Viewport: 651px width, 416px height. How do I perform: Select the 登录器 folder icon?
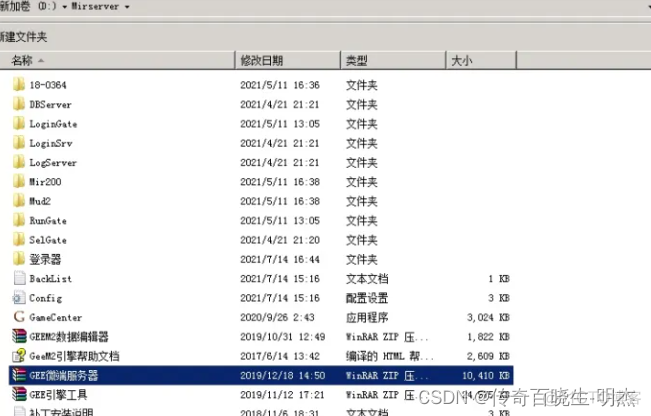coord(19,259)
